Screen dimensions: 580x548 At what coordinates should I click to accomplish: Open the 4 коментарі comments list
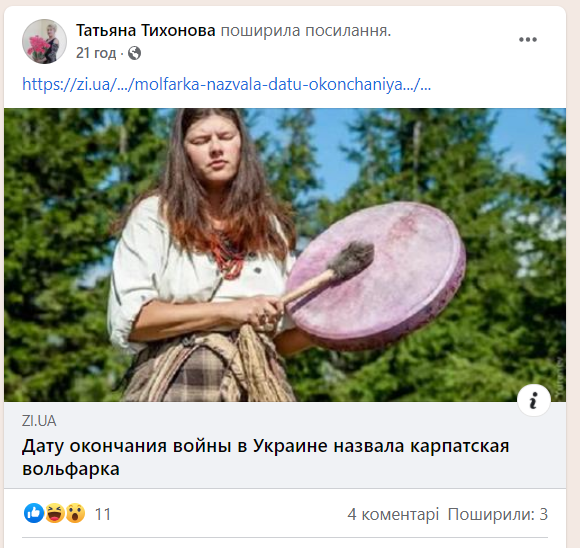pyautogui.click(x=393, y=514)
